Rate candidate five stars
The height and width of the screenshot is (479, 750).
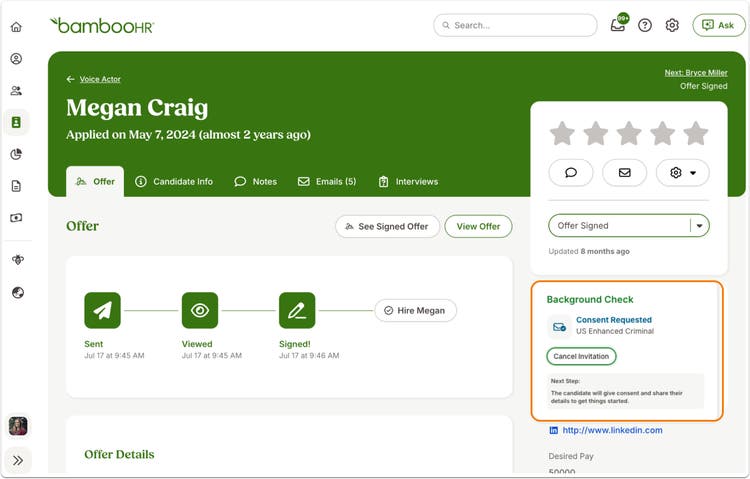(695, 133)
